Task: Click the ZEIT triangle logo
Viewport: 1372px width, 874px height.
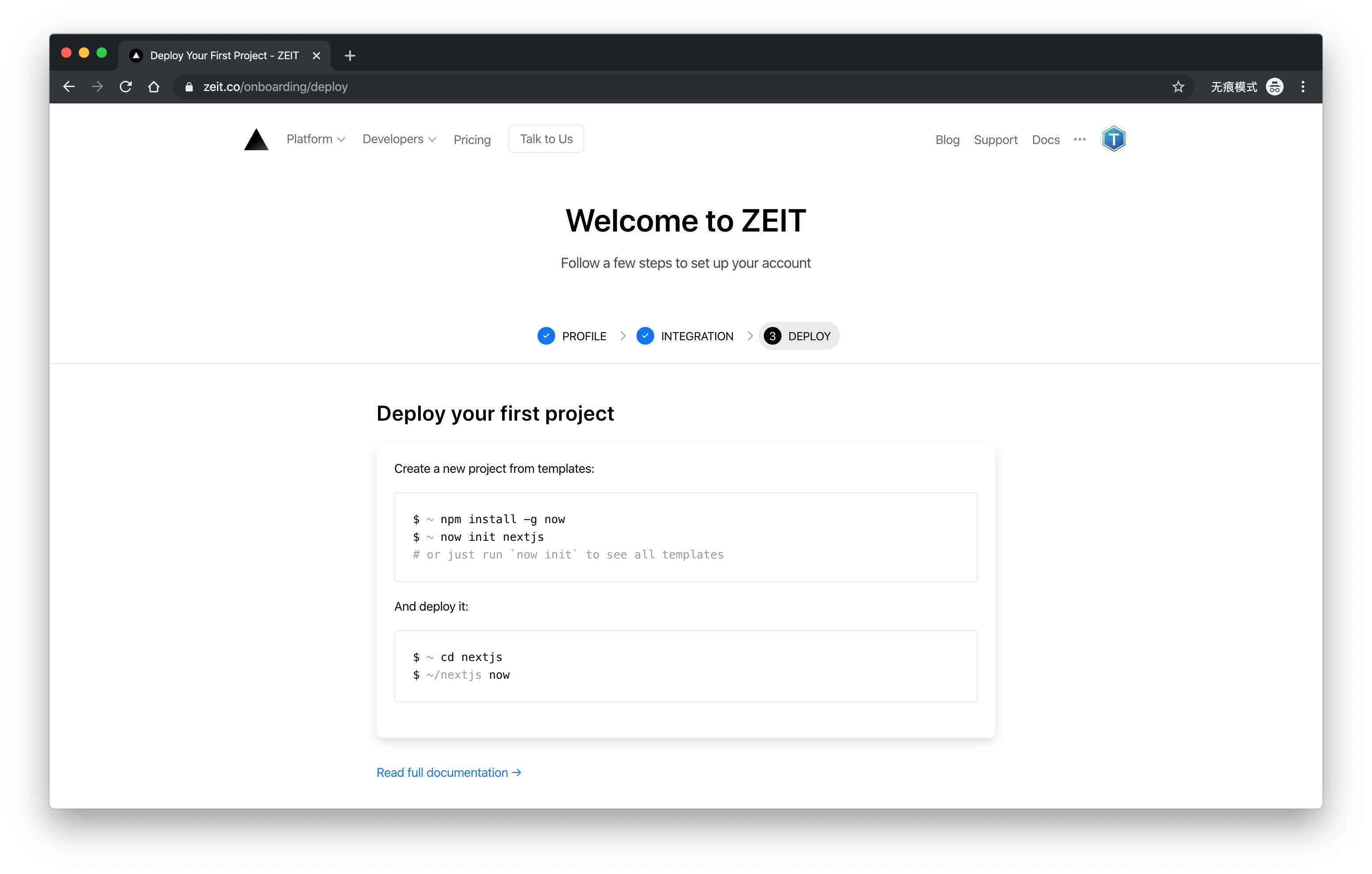Action: click(256, 140)
